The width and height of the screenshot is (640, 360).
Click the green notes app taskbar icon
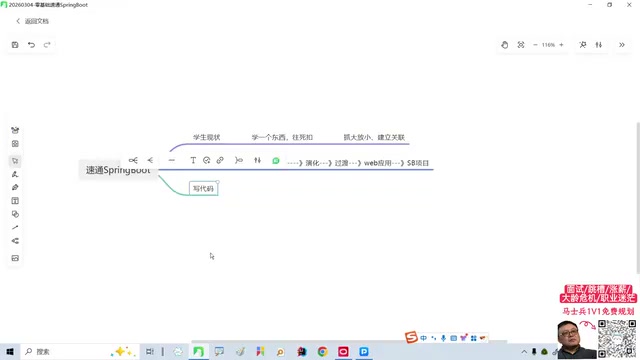(198, 351)
